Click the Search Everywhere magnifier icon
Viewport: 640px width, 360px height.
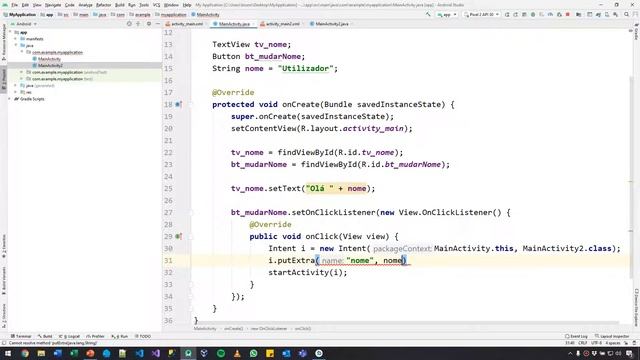pos(627,14)
